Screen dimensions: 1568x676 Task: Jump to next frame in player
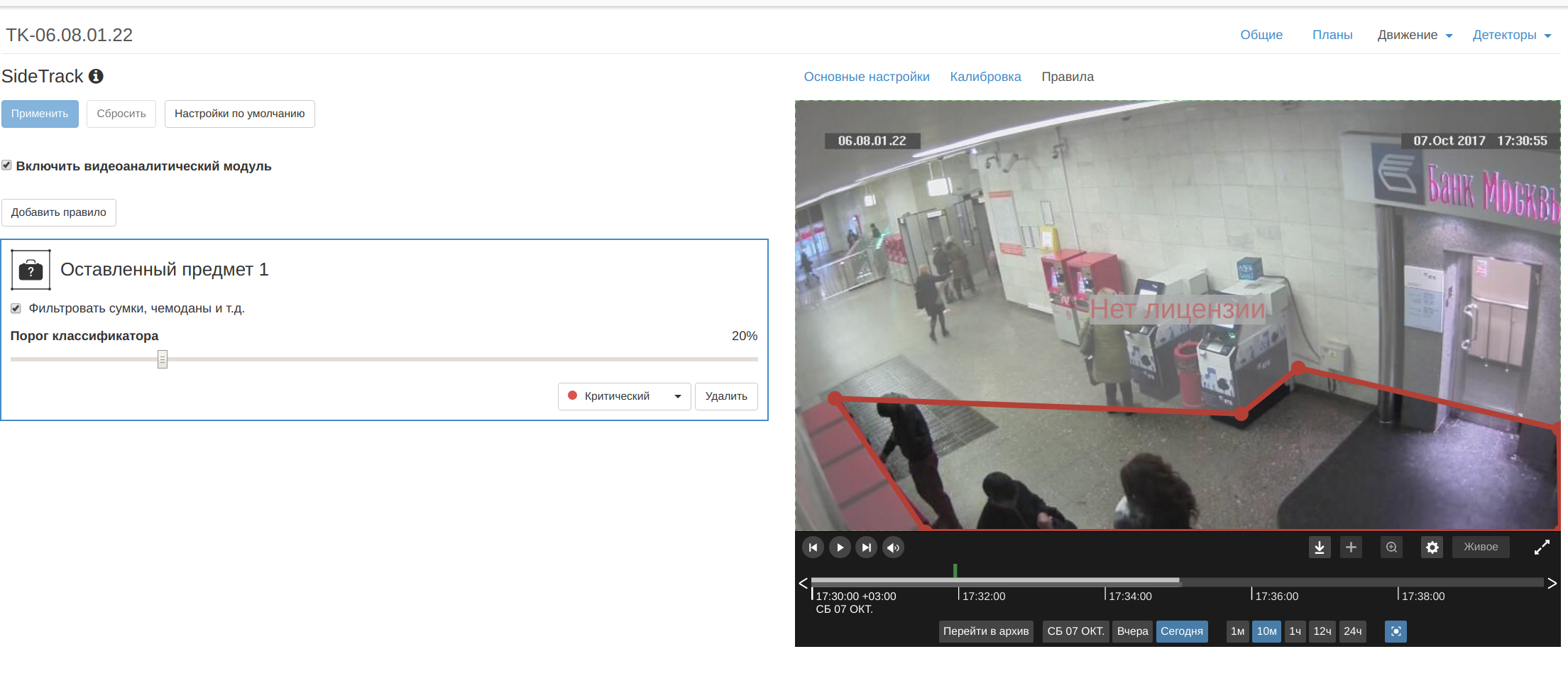(866, 547)
